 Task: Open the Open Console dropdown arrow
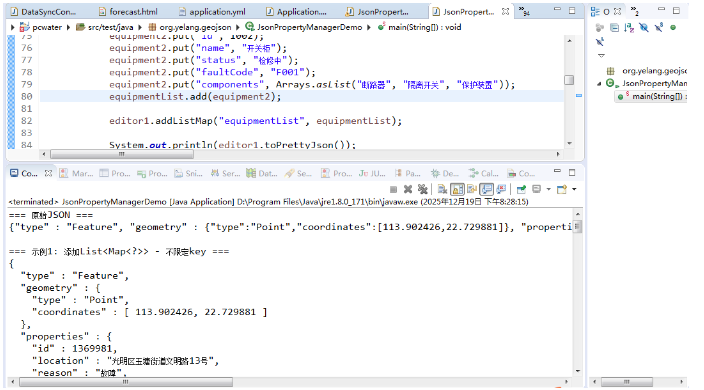click(574, 189)
